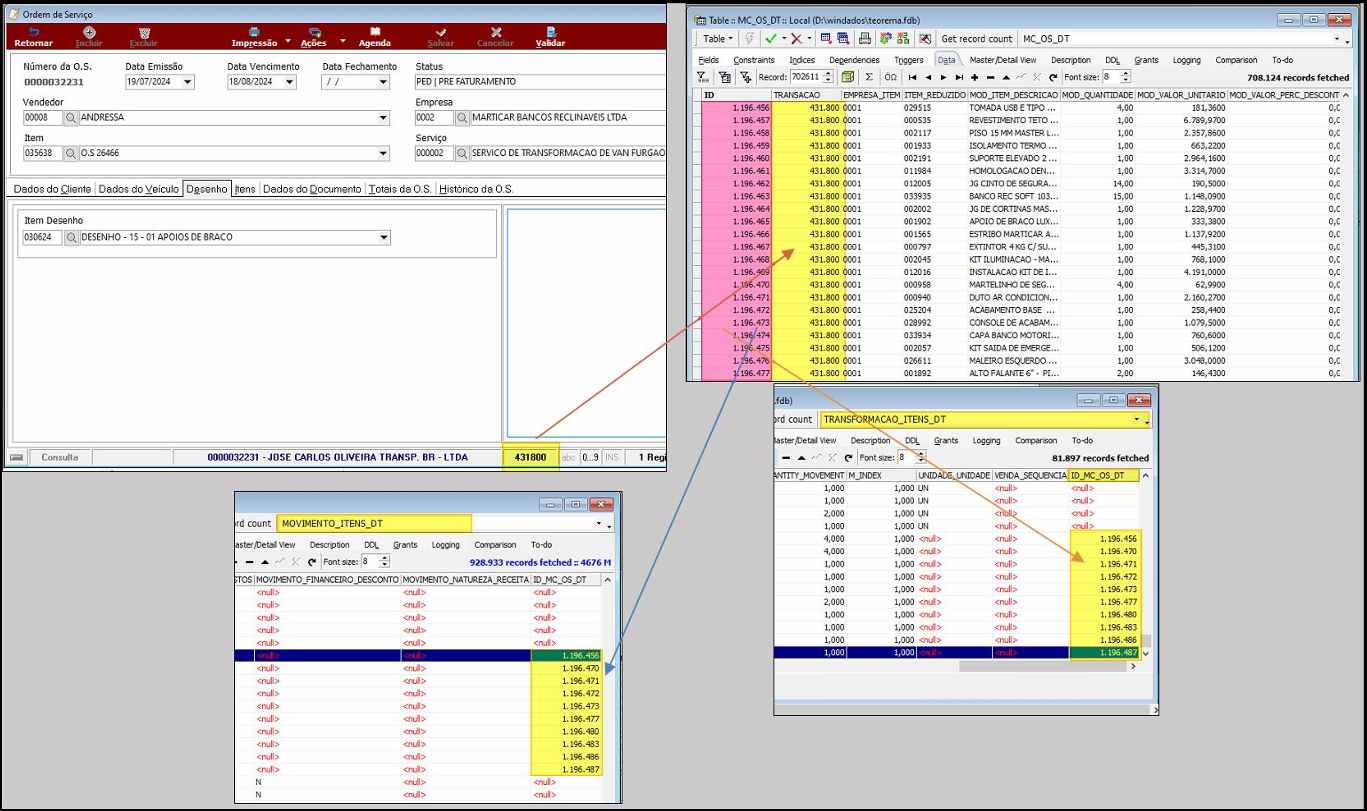Click the edit record up-arrow in MC_OS_DT

pyautogui.click(x=1005, y=77)
